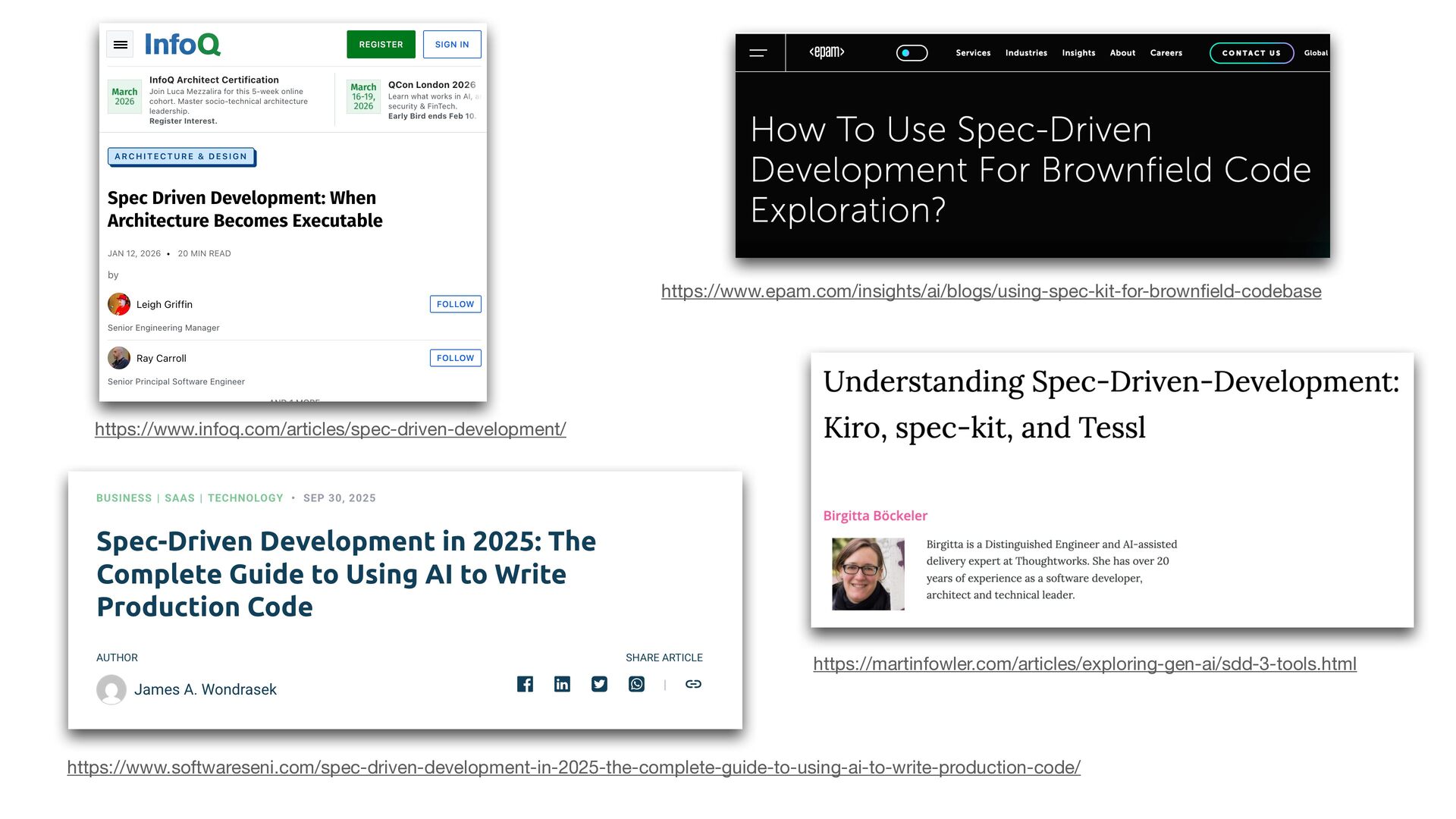Click the green REGISTER button
This screenshot has height=819, width=1456.
(381, 45)
